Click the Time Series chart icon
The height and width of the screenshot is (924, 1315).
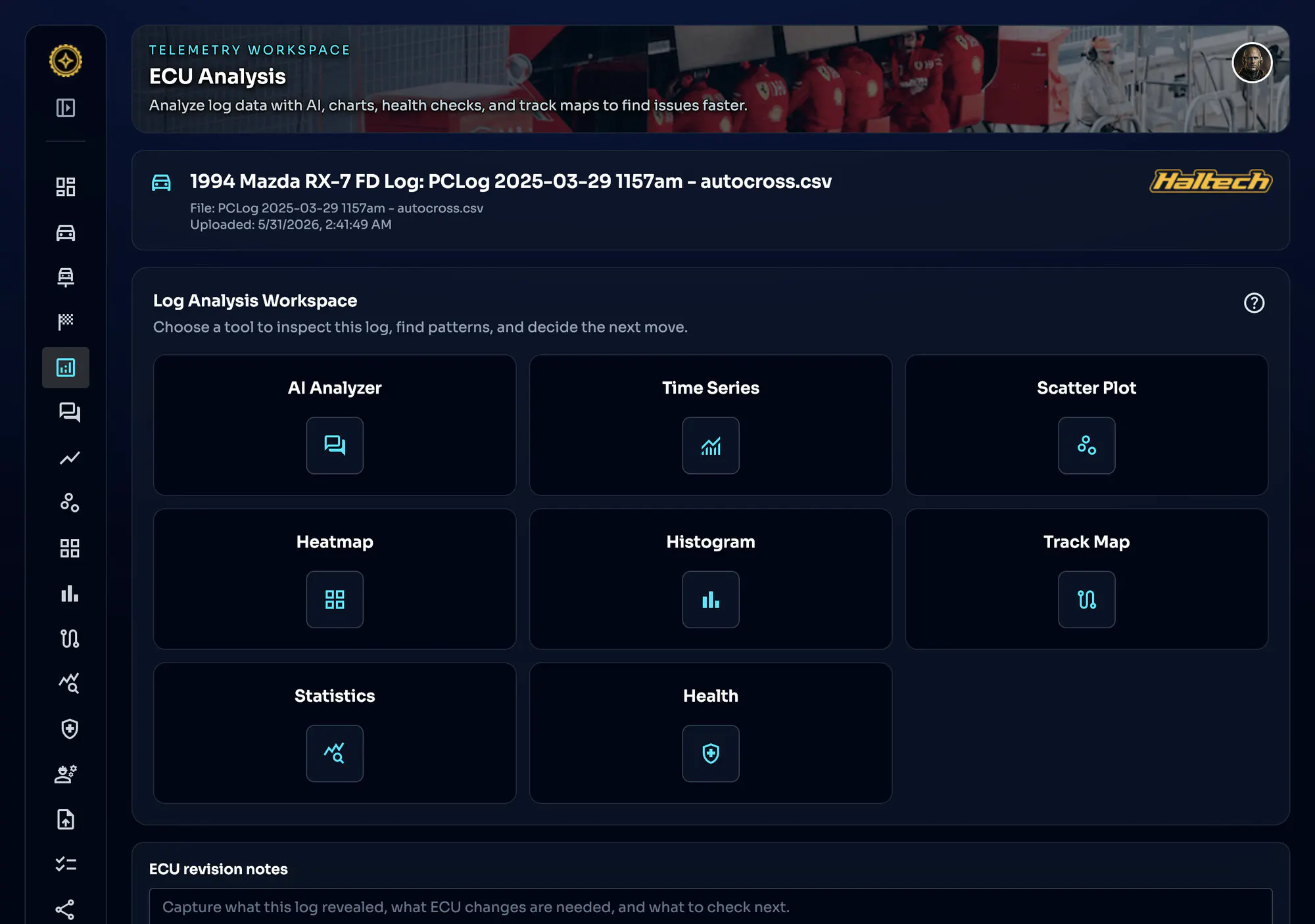click(711, 446)
